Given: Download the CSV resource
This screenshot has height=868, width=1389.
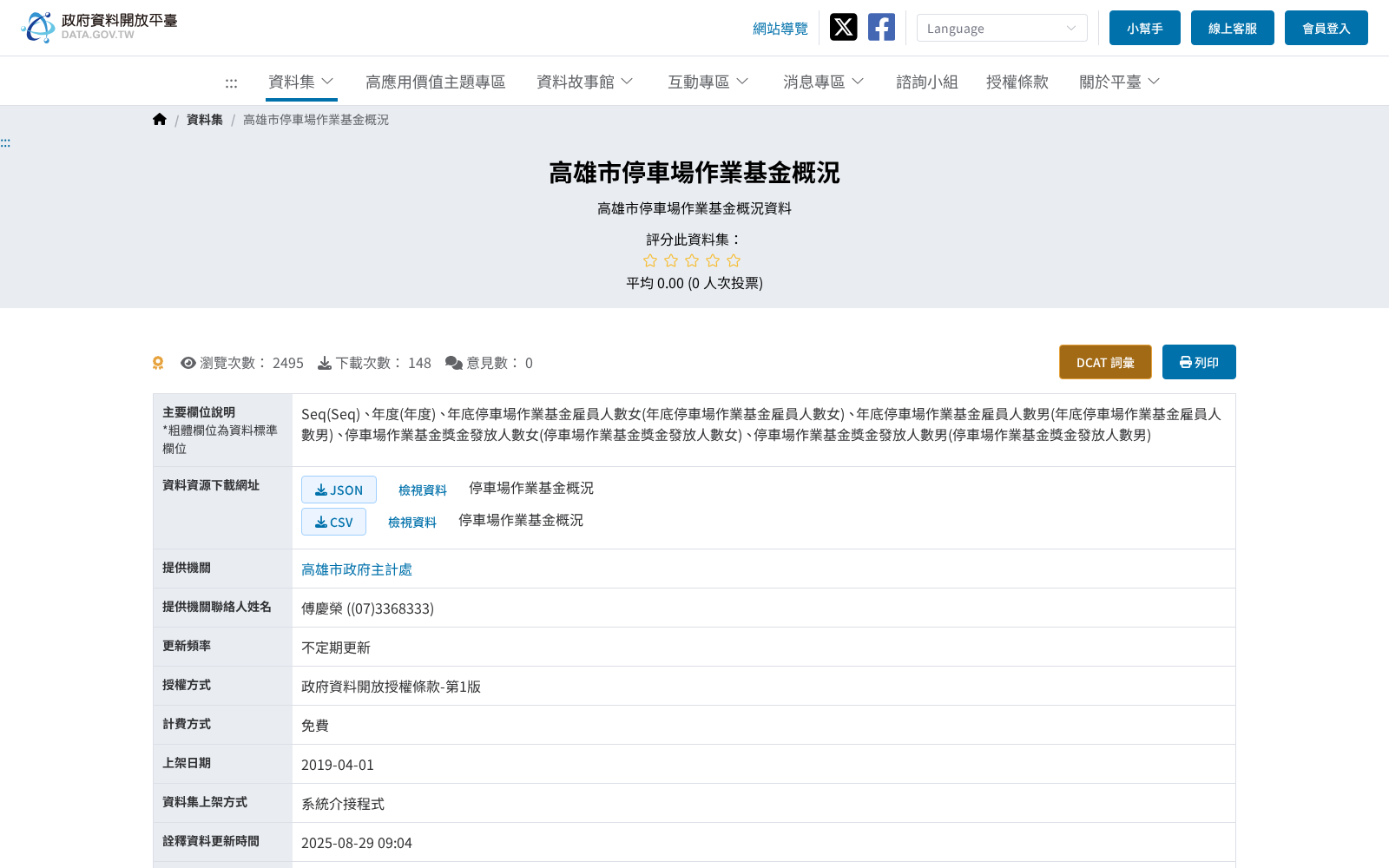Looking at the screenshot, I should pos(333,522).
